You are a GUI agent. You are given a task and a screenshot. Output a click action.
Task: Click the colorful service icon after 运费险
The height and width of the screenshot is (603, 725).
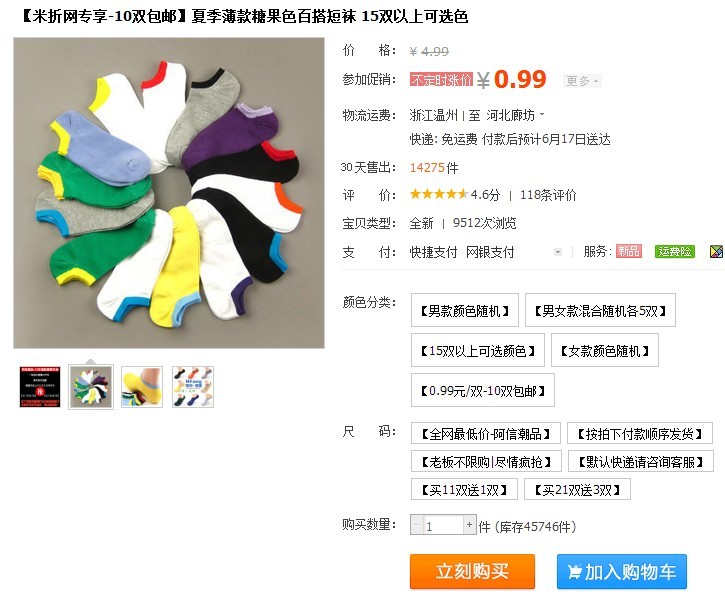point(716,252)
